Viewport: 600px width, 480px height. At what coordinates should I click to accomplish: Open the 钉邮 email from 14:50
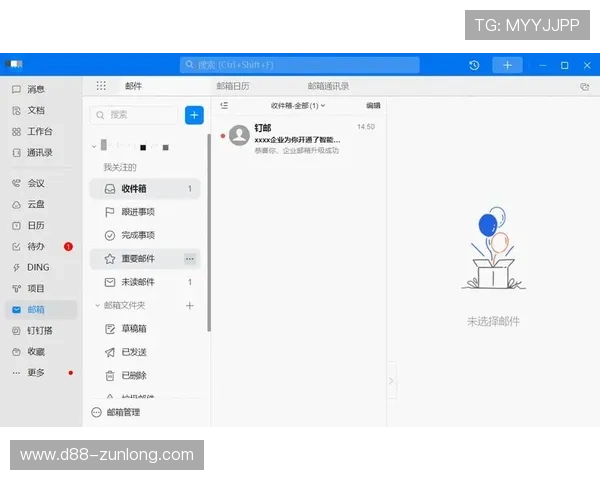298,138
